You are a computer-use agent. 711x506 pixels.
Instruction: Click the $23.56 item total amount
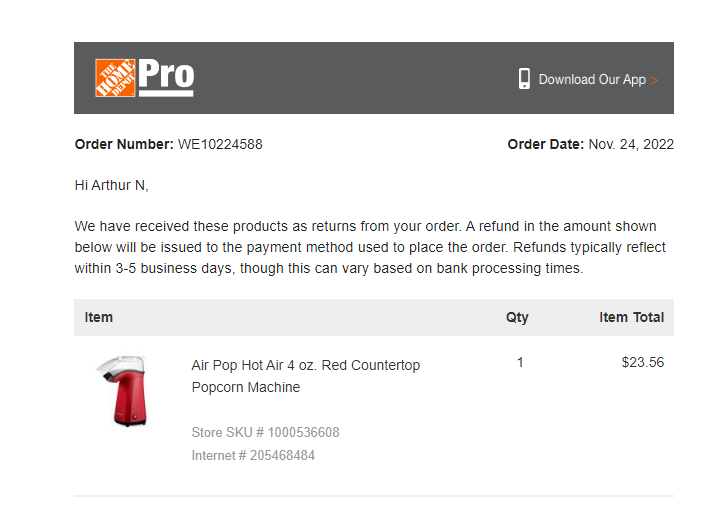(643, 362)
